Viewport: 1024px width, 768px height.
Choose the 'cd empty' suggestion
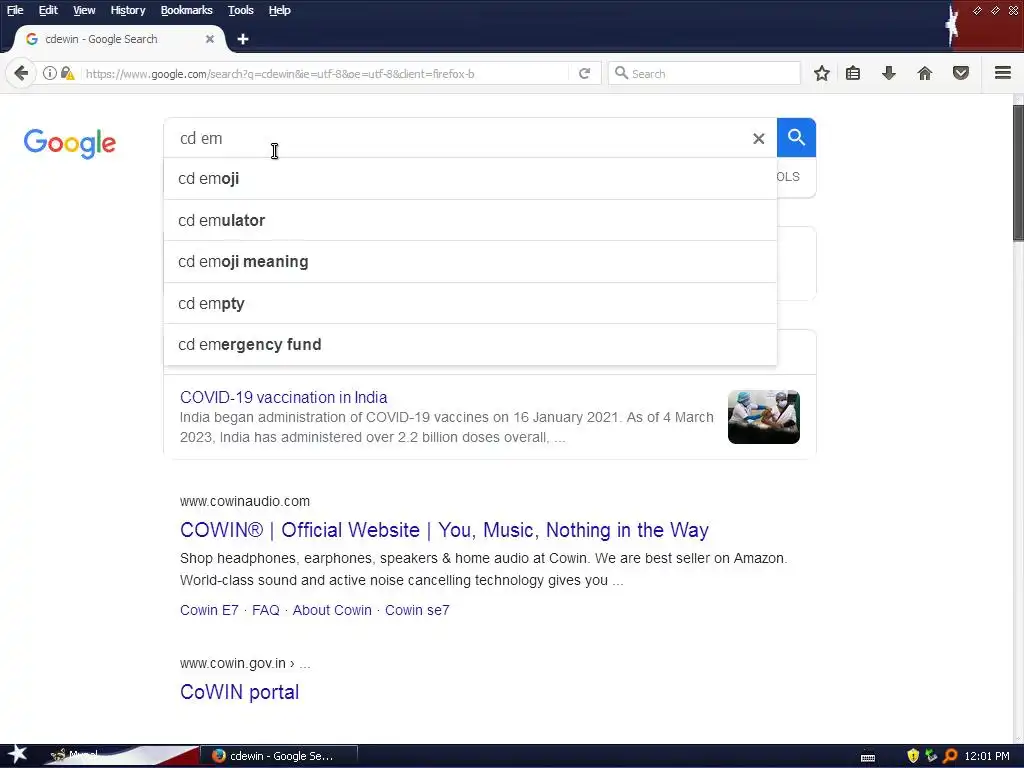tap(470, 303)
